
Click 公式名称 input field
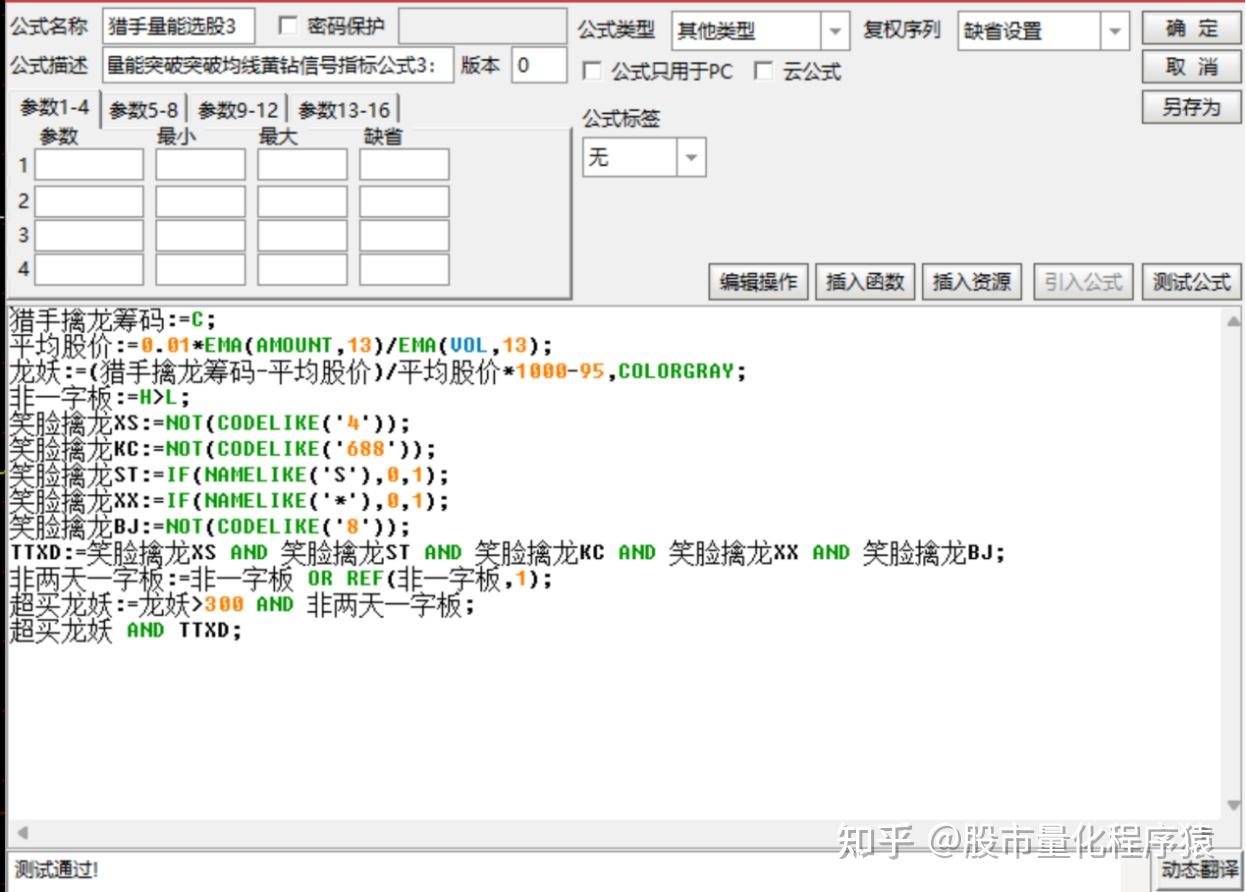tap(178, 26)
